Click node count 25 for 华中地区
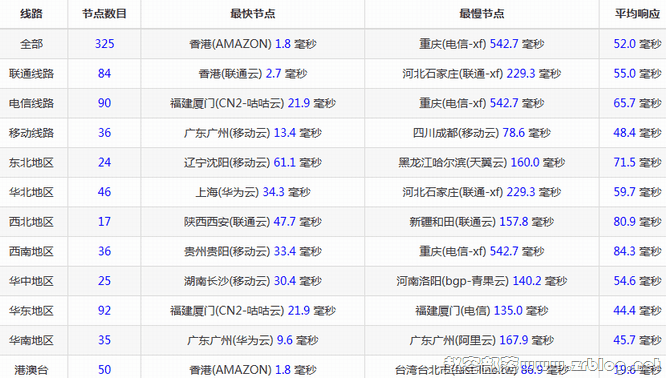The height and width of the screenshot is (378, 666). (x=104, y=281)
